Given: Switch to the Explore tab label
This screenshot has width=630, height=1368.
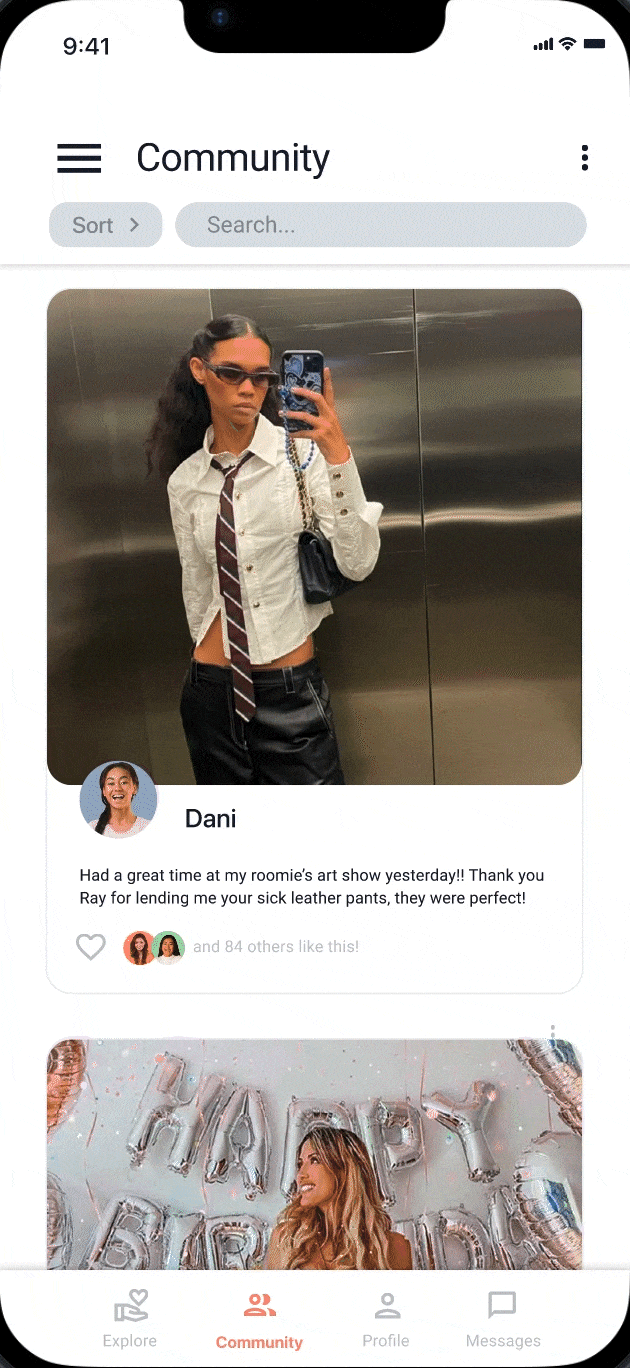Looking at the screenshot, I should [x=130, y=1341].
